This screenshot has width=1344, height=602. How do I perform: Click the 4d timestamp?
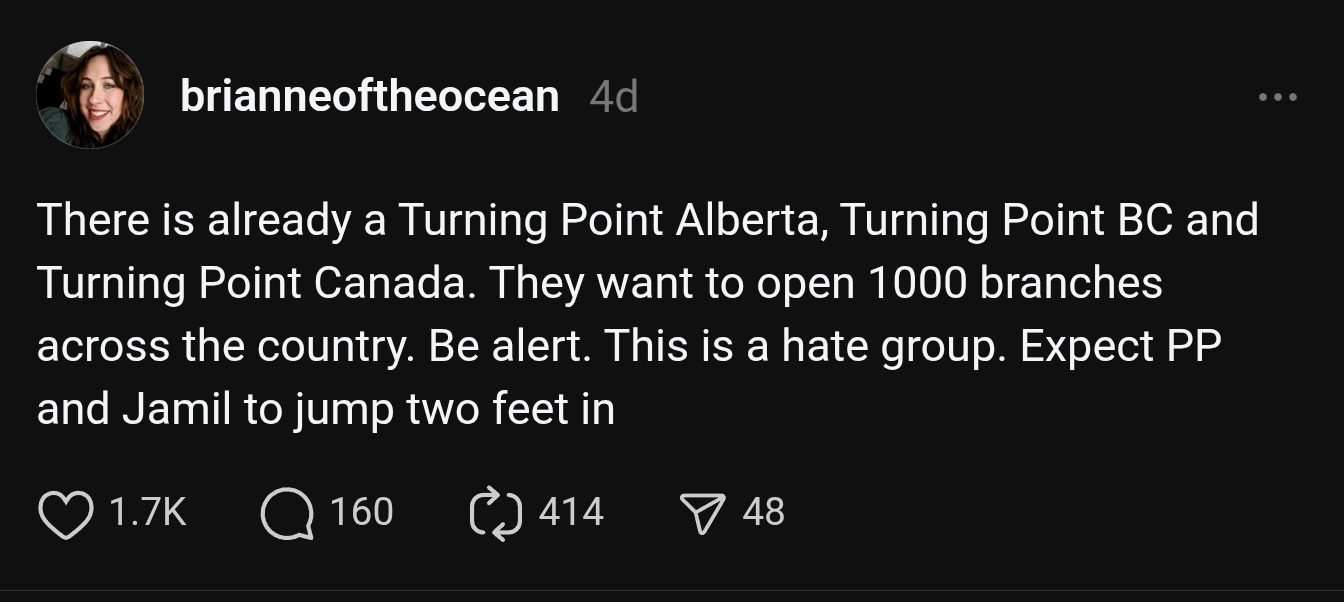click(x=614, y=97)
